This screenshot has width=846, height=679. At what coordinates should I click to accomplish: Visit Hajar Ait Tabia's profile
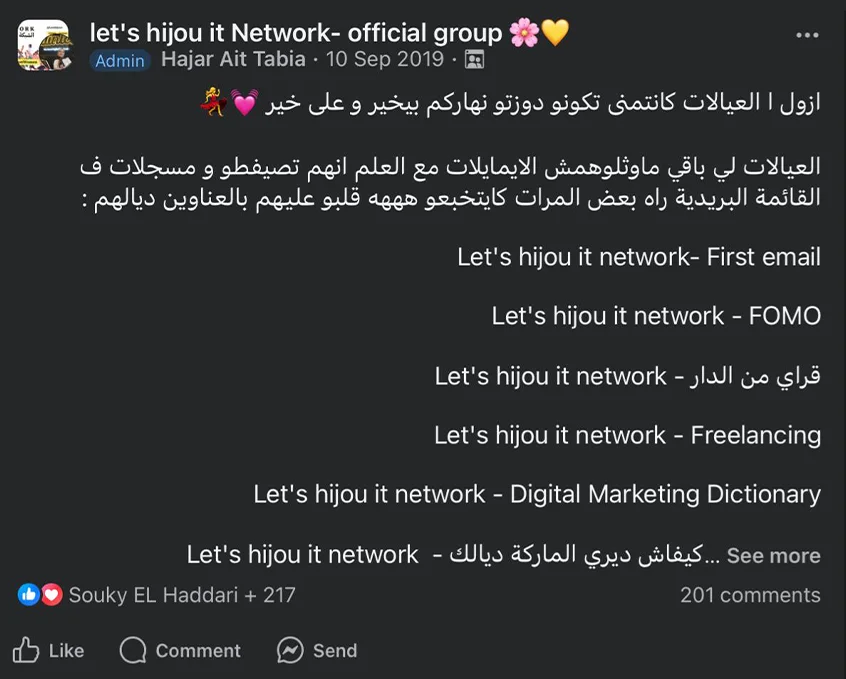coord(233,59)
